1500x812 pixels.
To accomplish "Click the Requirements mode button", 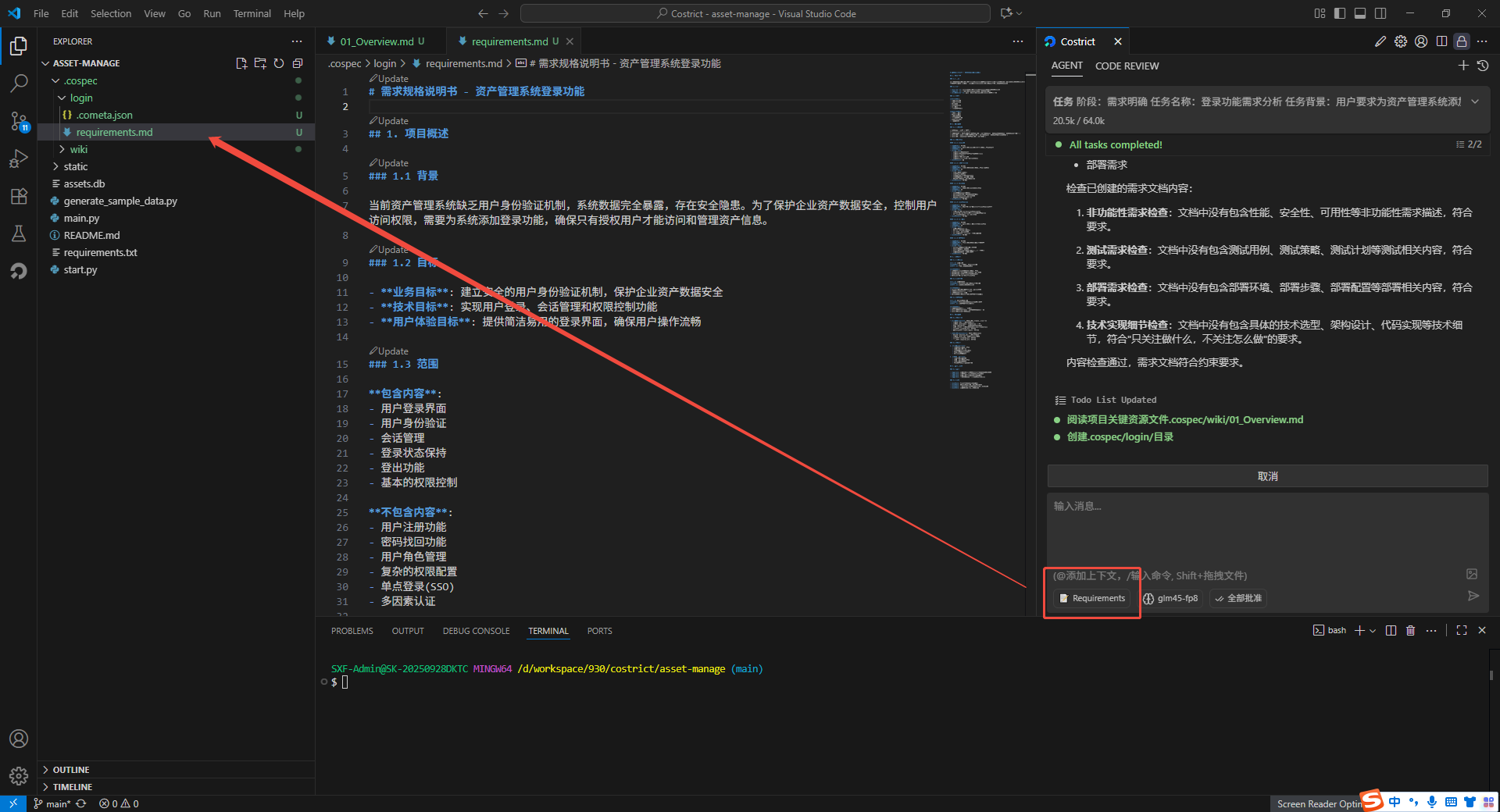I will pos(1092,598).
